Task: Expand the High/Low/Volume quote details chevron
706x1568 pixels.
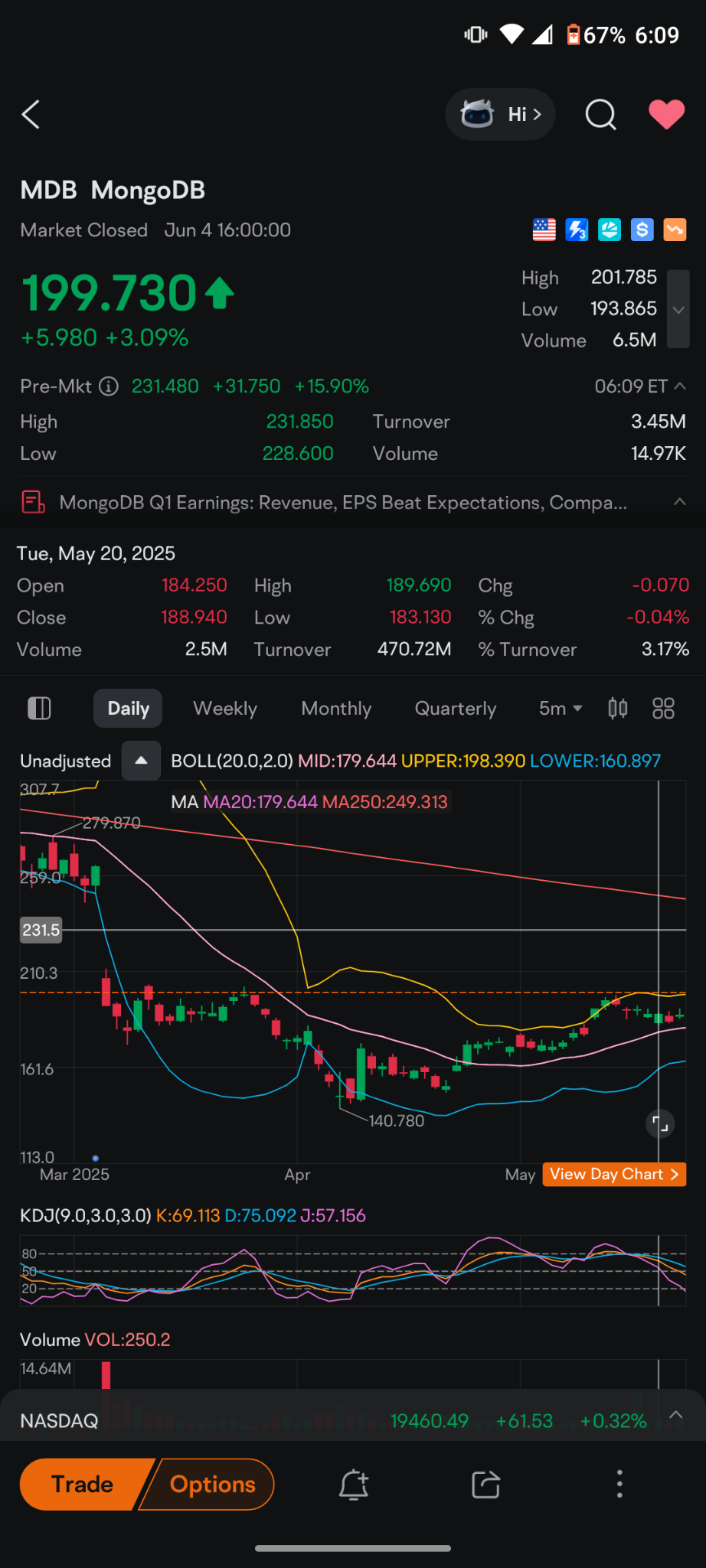Action: 678,309
